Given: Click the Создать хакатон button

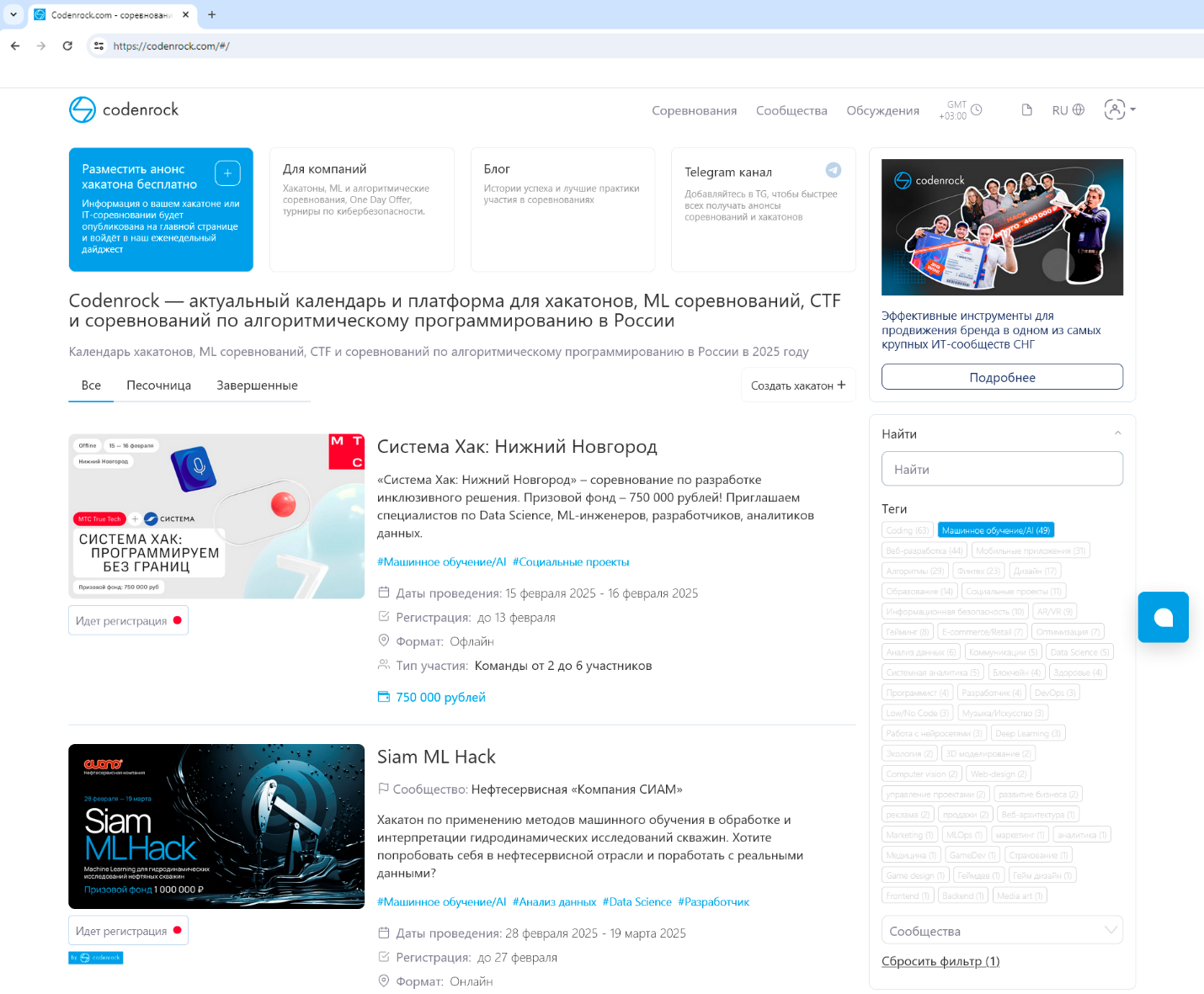Looking at the screenshot, I should (798, 385).
